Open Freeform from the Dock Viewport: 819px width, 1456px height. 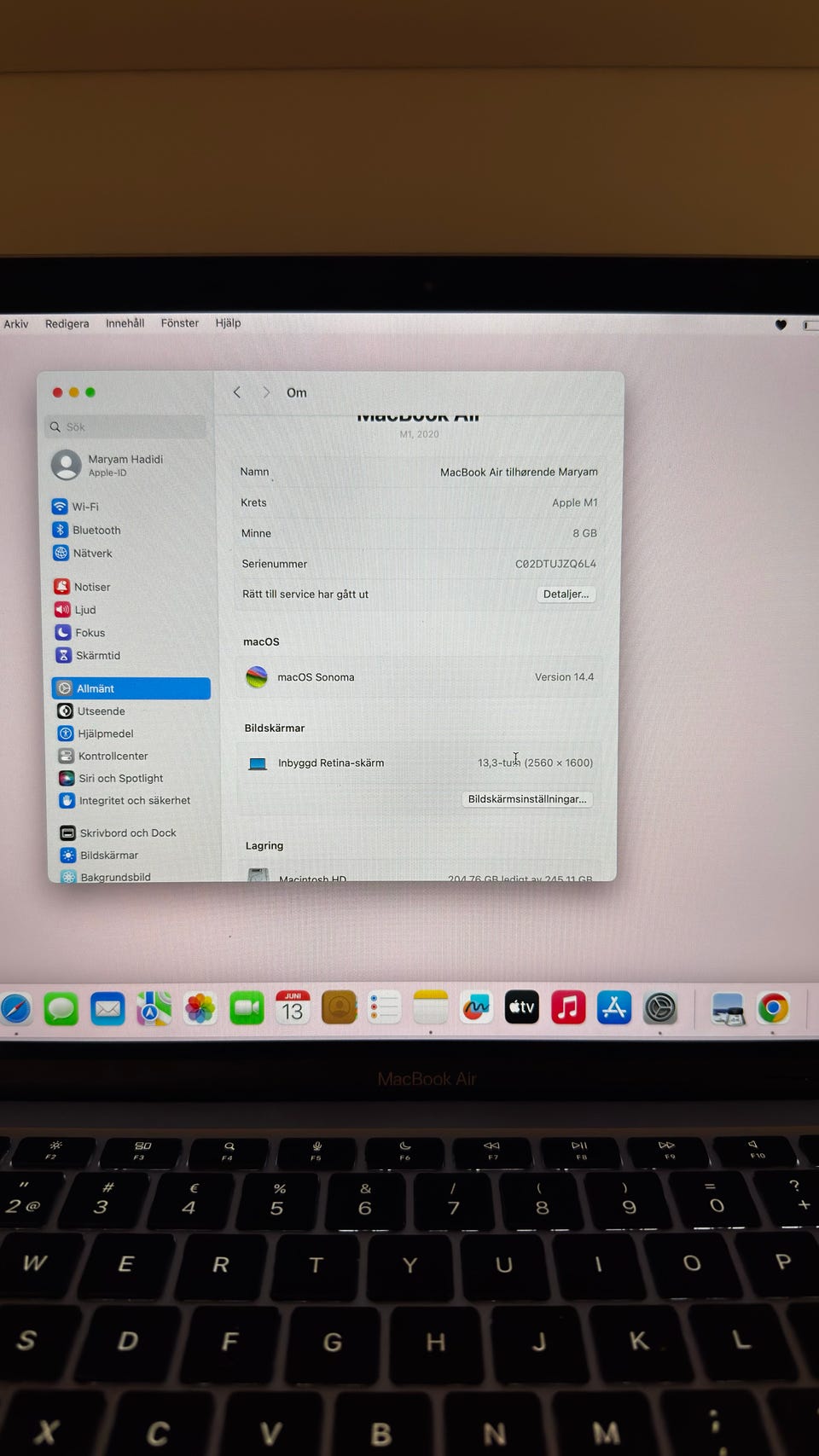[x=476, y=1007]
